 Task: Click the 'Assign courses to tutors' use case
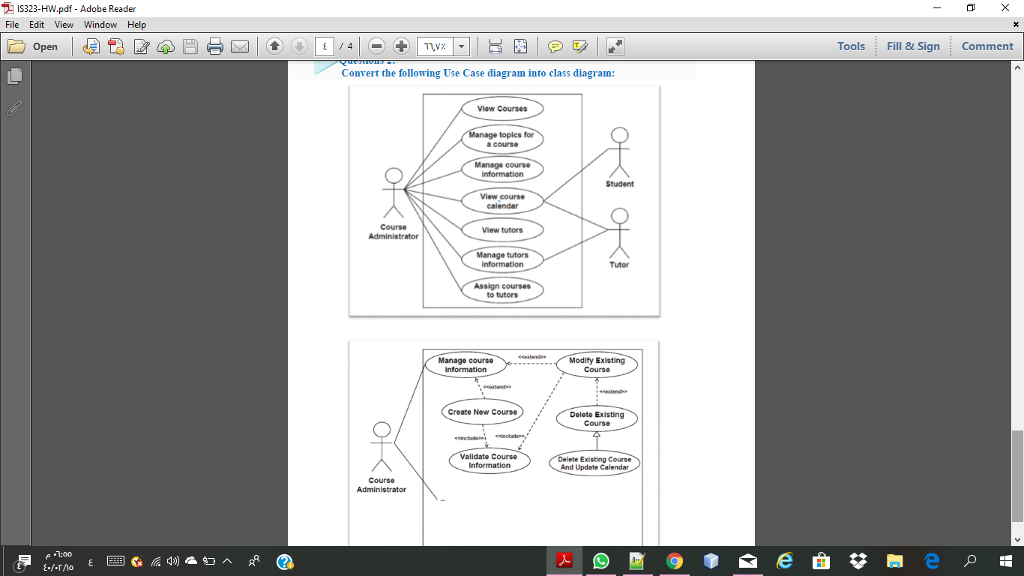pos(502,291)
